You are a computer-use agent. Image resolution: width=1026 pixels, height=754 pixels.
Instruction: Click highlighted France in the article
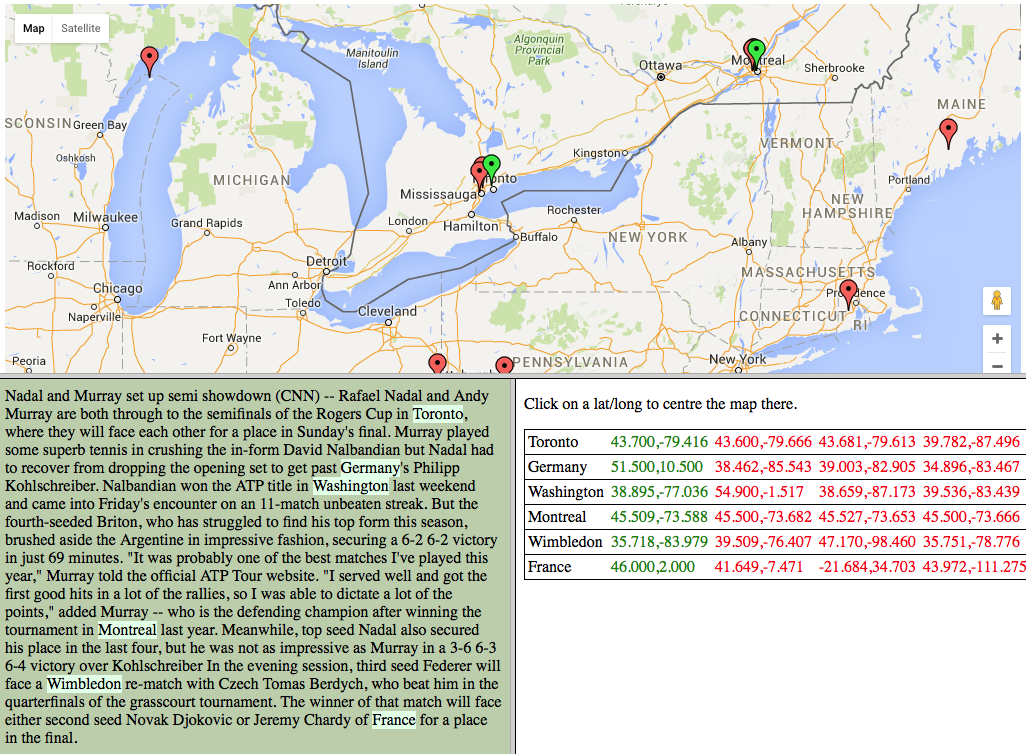(394, 720)
